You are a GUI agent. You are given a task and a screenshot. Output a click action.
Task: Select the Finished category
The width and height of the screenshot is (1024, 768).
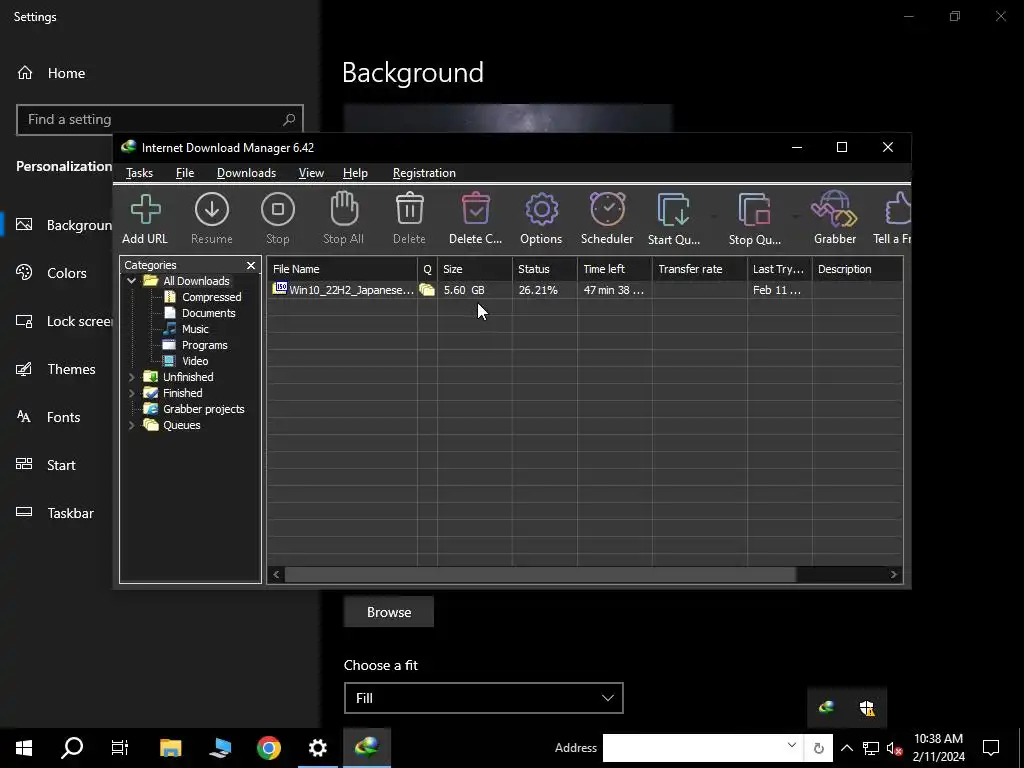click(x=182, y=393)
